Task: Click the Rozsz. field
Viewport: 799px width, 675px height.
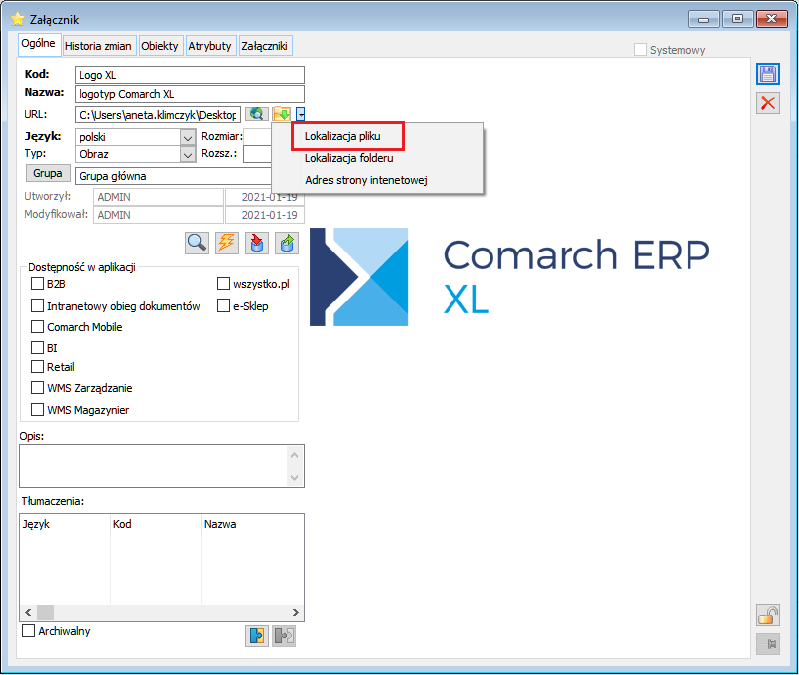Action: coord(257,154)
